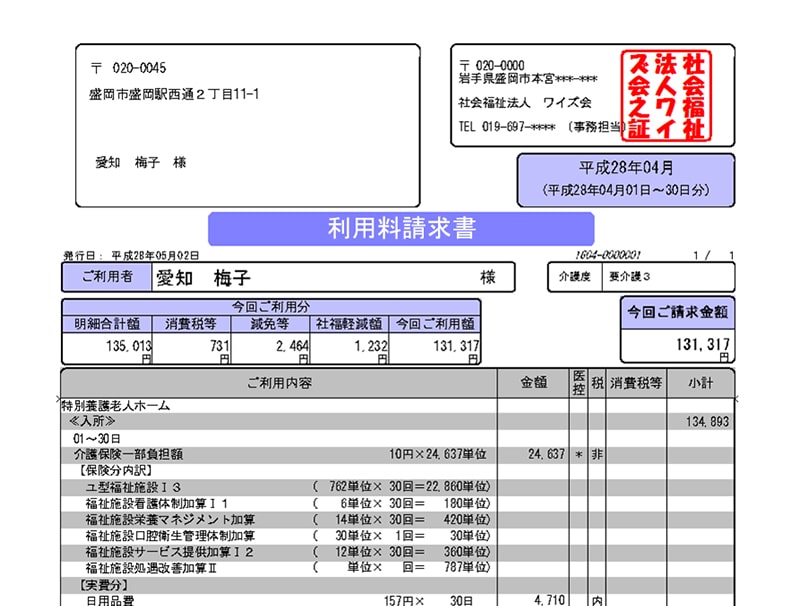The height and width of the screenshot is (606, 800).
Task: Click care level value 要介護3
Action: click(630, 276)
